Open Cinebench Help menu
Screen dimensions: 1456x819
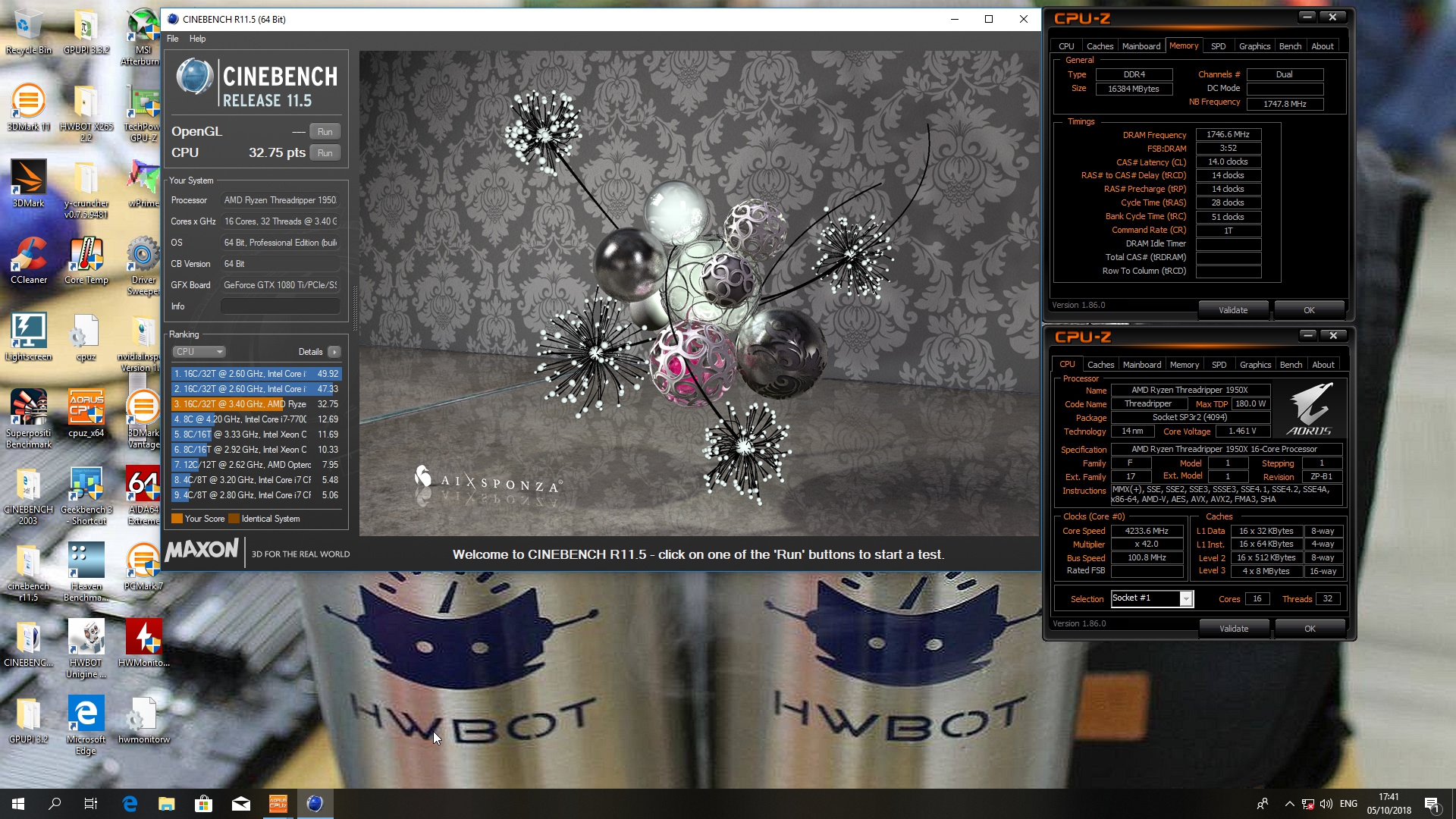[x=197, y=39]
